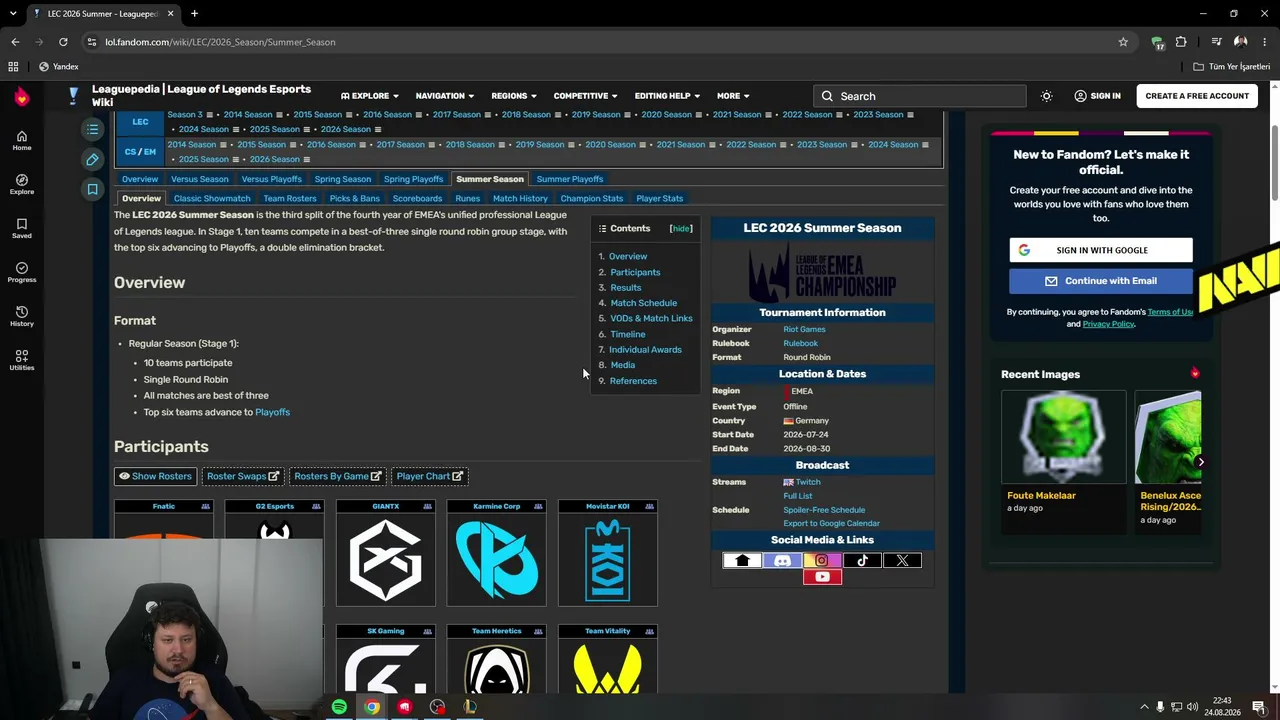Open the Picks & Bans tab
Screen dimensions: 1280x720
(x=354, y=198)
